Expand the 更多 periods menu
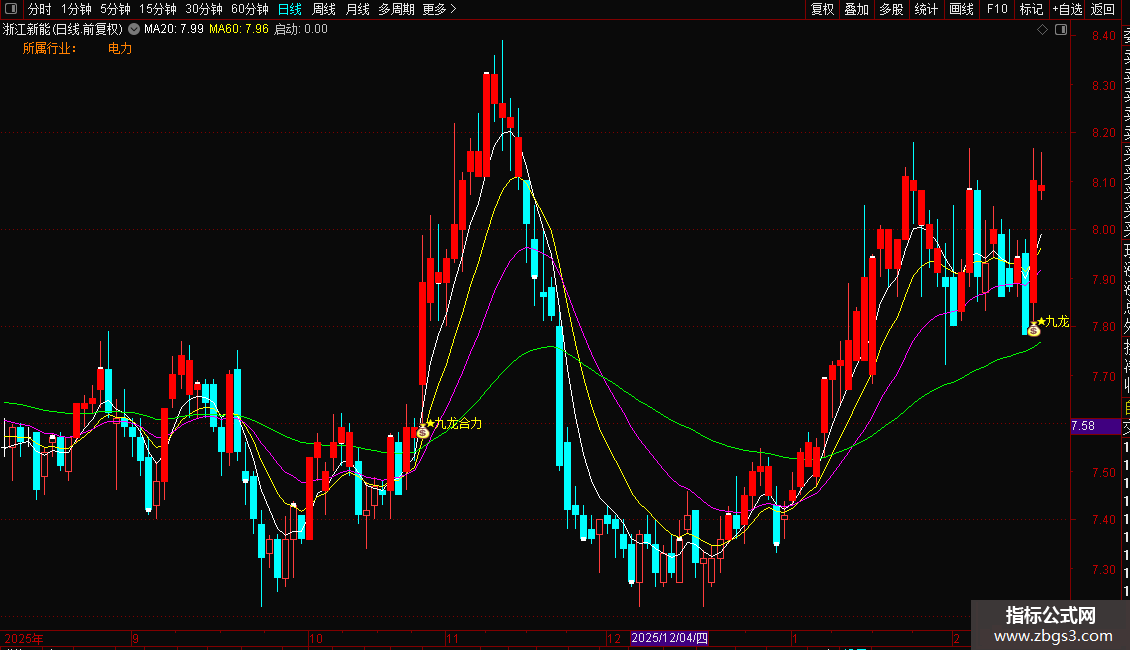 (440, 9)
